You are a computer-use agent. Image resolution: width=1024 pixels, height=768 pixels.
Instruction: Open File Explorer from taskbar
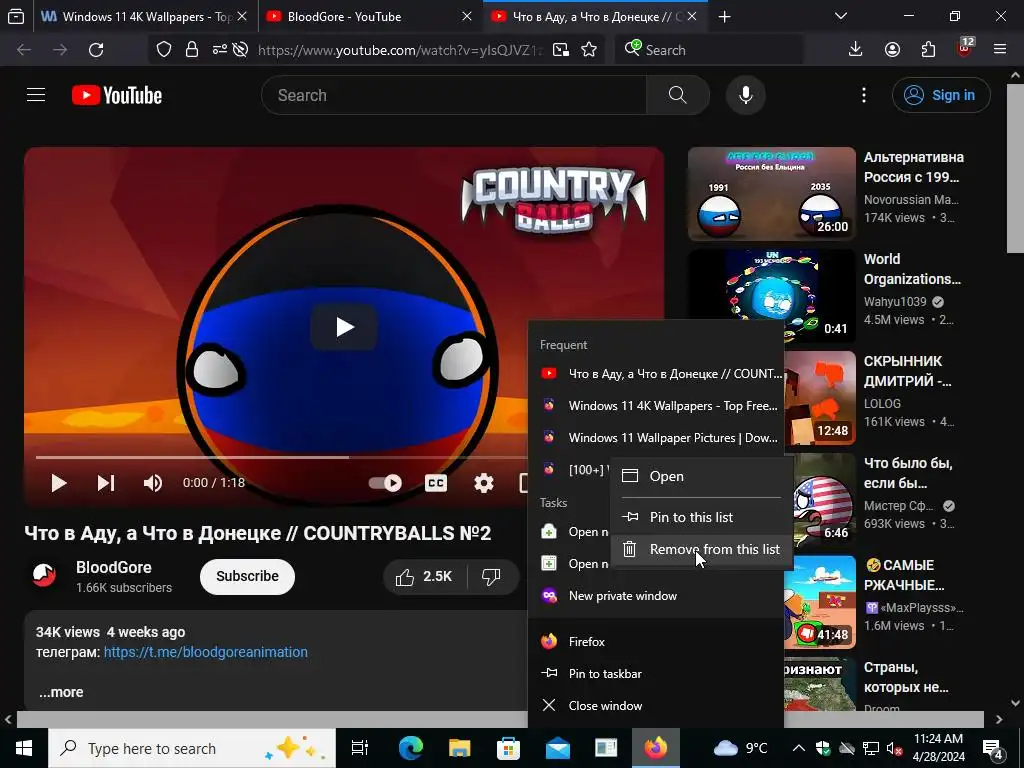460,748
